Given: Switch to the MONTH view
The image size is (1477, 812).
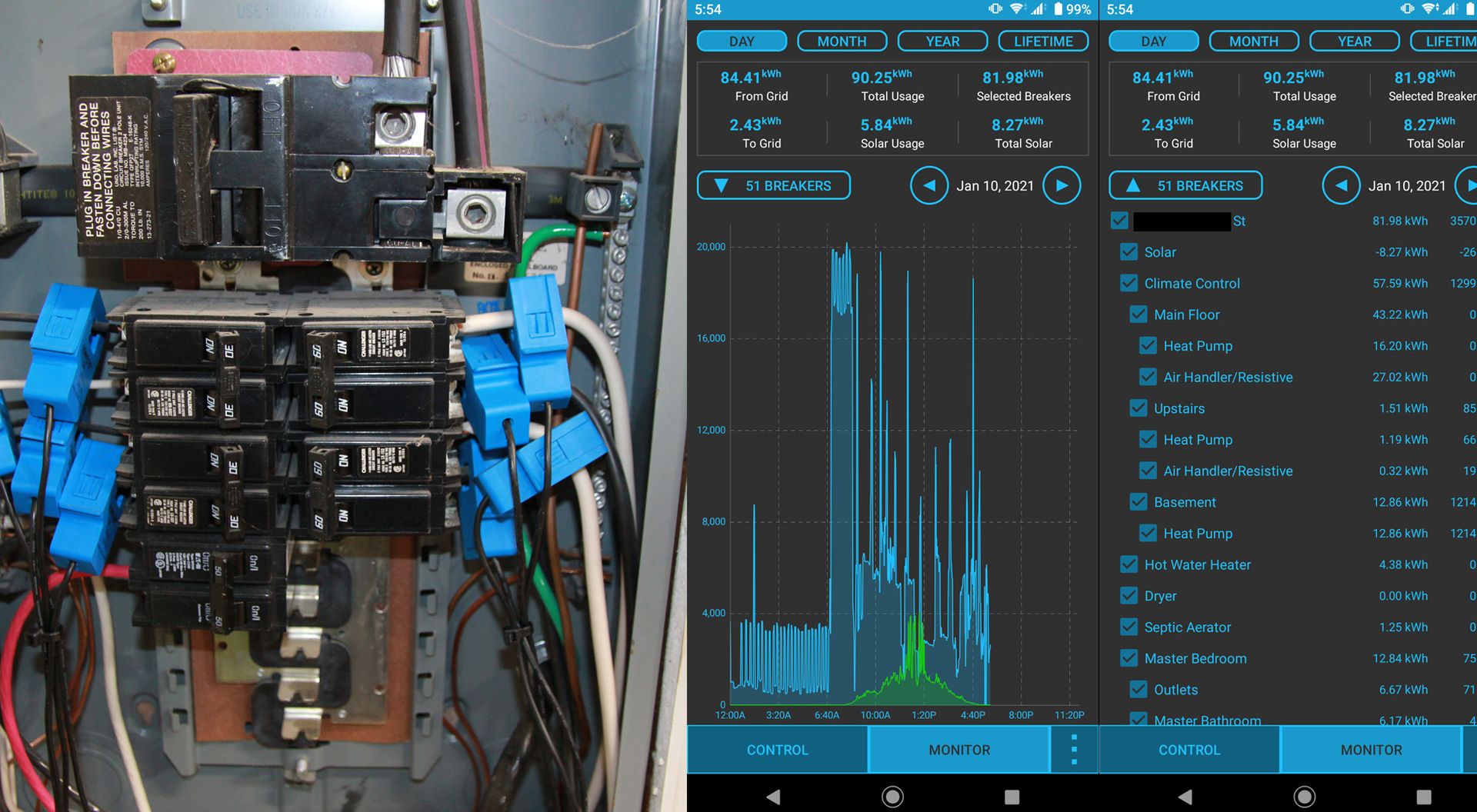Looking at the screenshot, I should click(842, 41).
